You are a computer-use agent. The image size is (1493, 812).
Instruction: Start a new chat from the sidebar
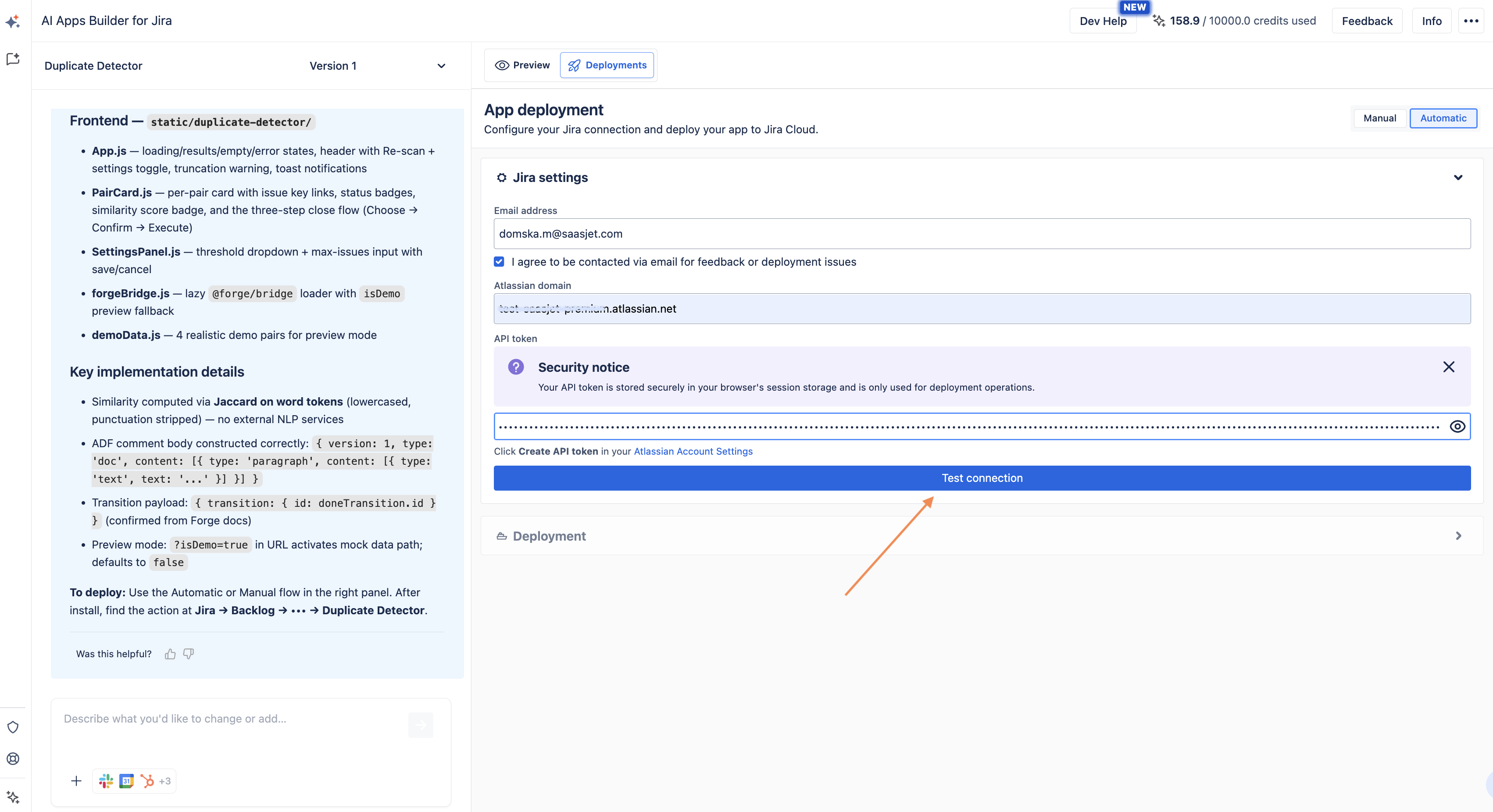point(13,59)
